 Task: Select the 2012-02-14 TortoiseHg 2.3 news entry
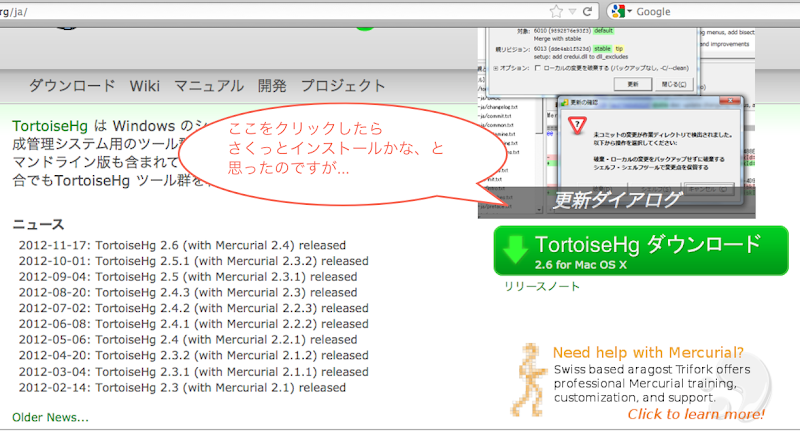point(182,388)
